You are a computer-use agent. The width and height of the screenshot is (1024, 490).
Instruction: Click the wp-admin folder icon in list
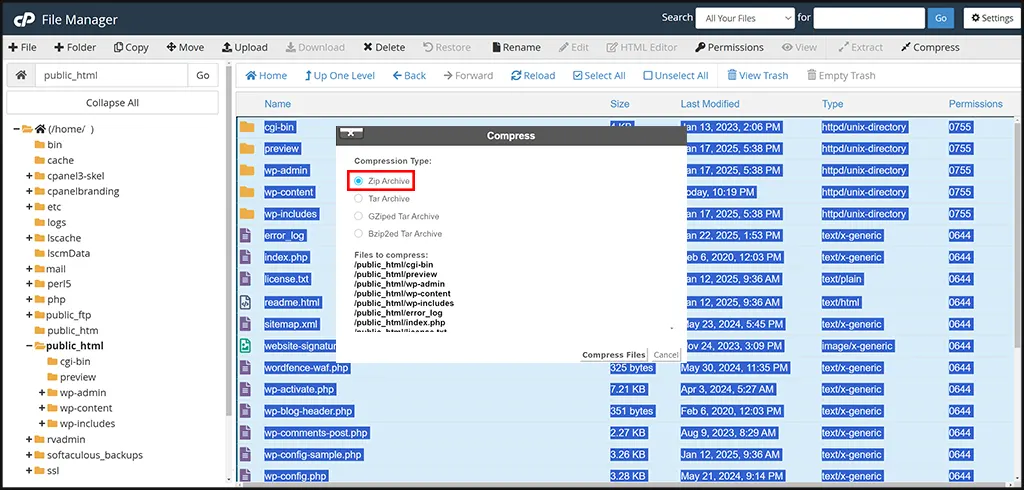click(x=246, y=171)
